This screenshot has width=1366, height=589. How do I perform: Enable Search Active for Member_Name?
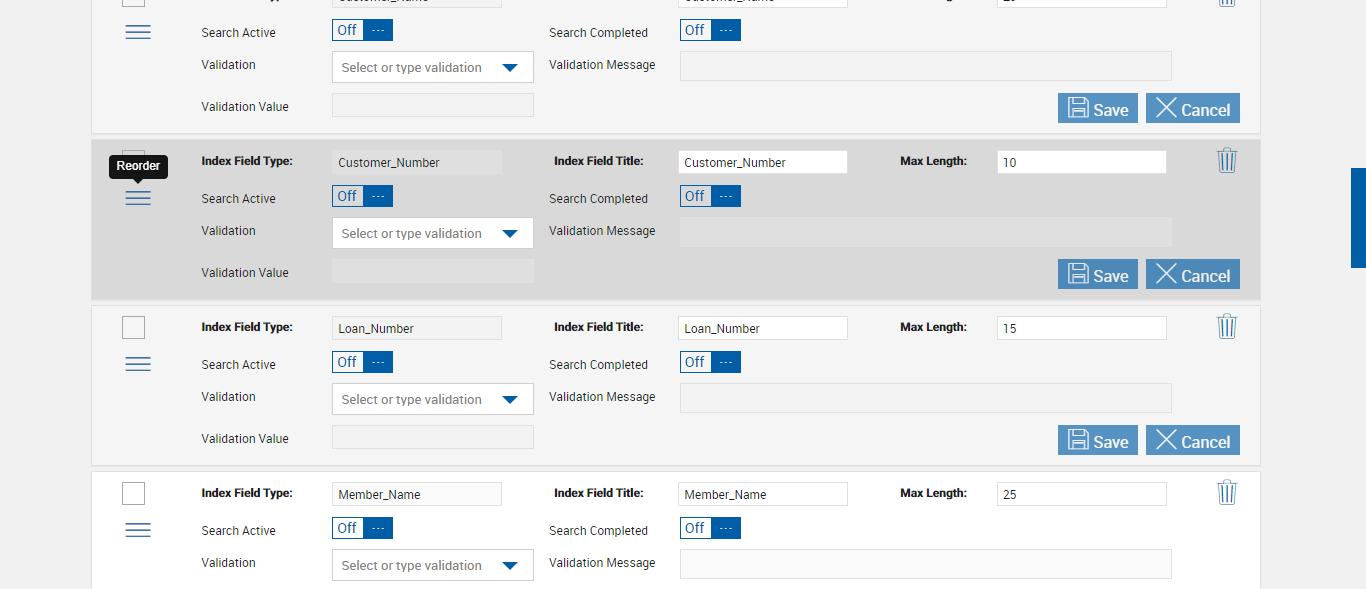coord(362,529)
